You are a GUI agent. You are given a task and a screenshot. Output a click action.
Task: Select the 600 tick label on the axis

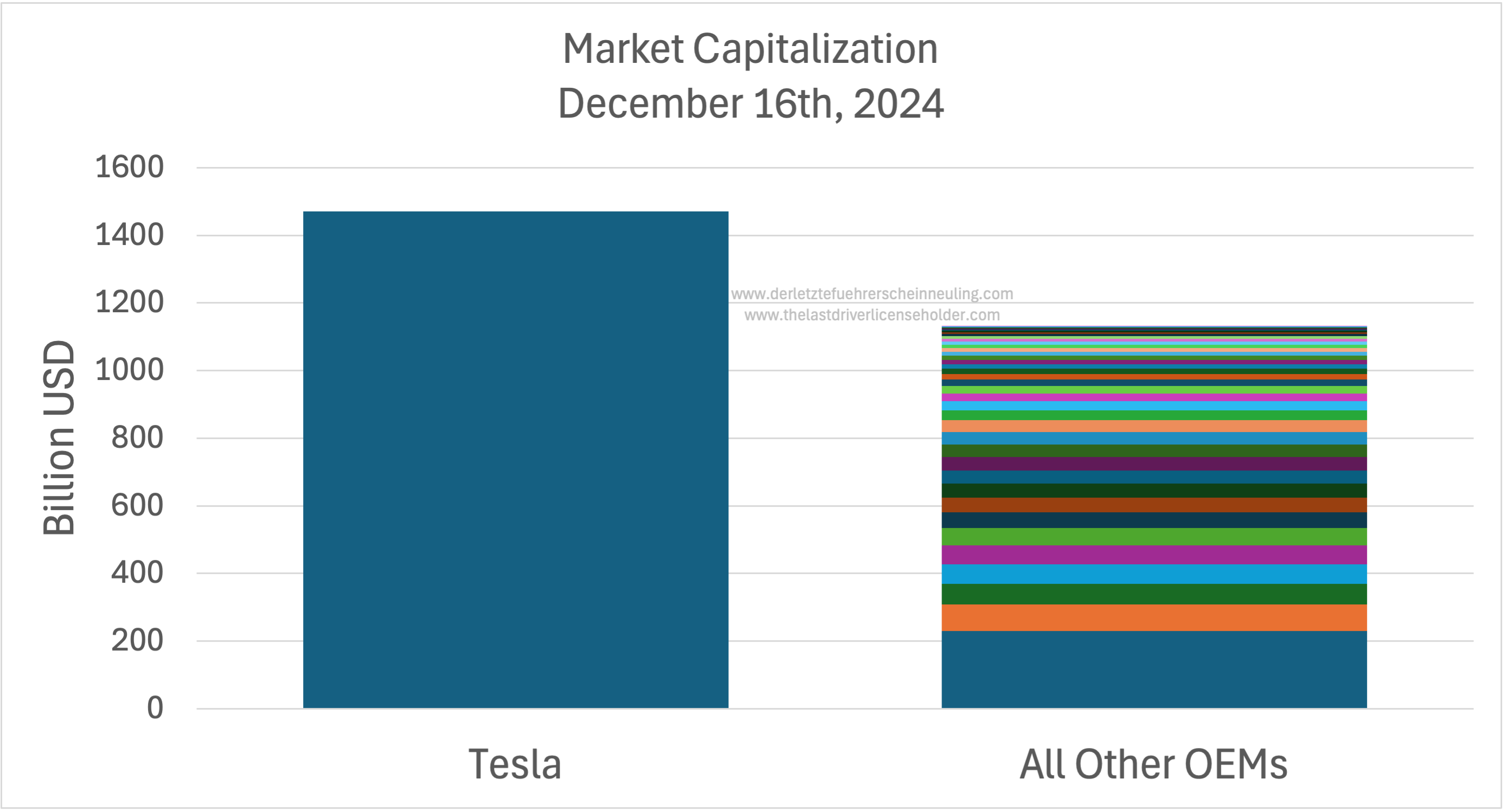(137, 505)
